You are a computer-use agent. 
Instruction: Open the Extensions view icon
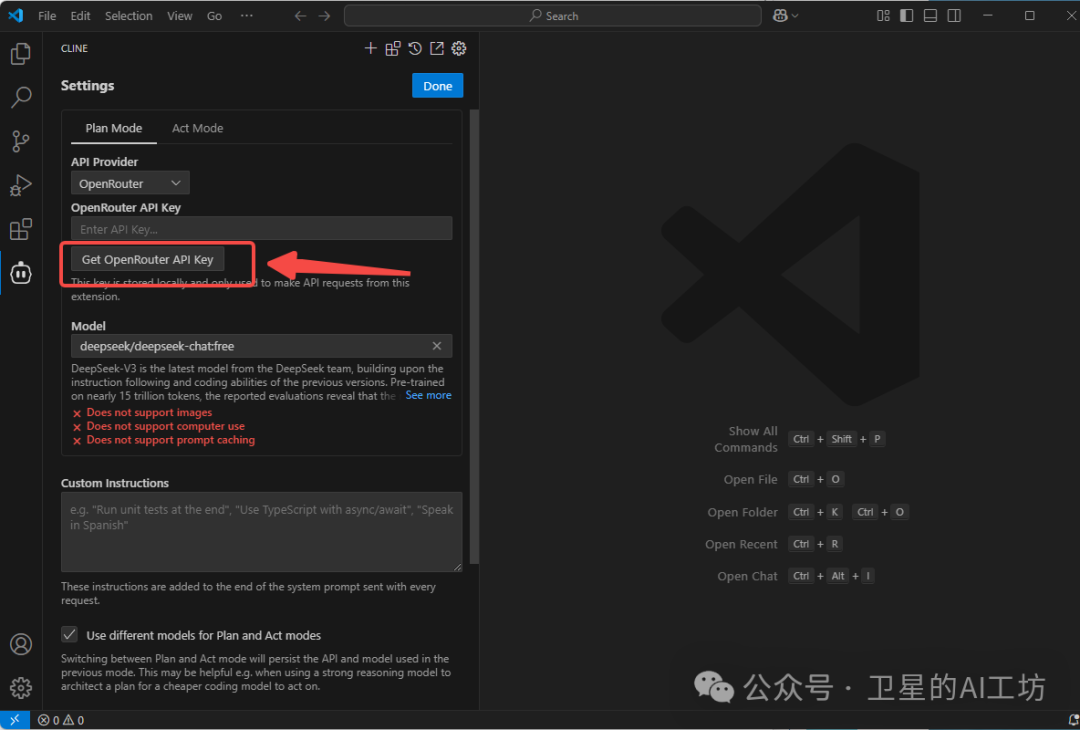tap(20, 229)
